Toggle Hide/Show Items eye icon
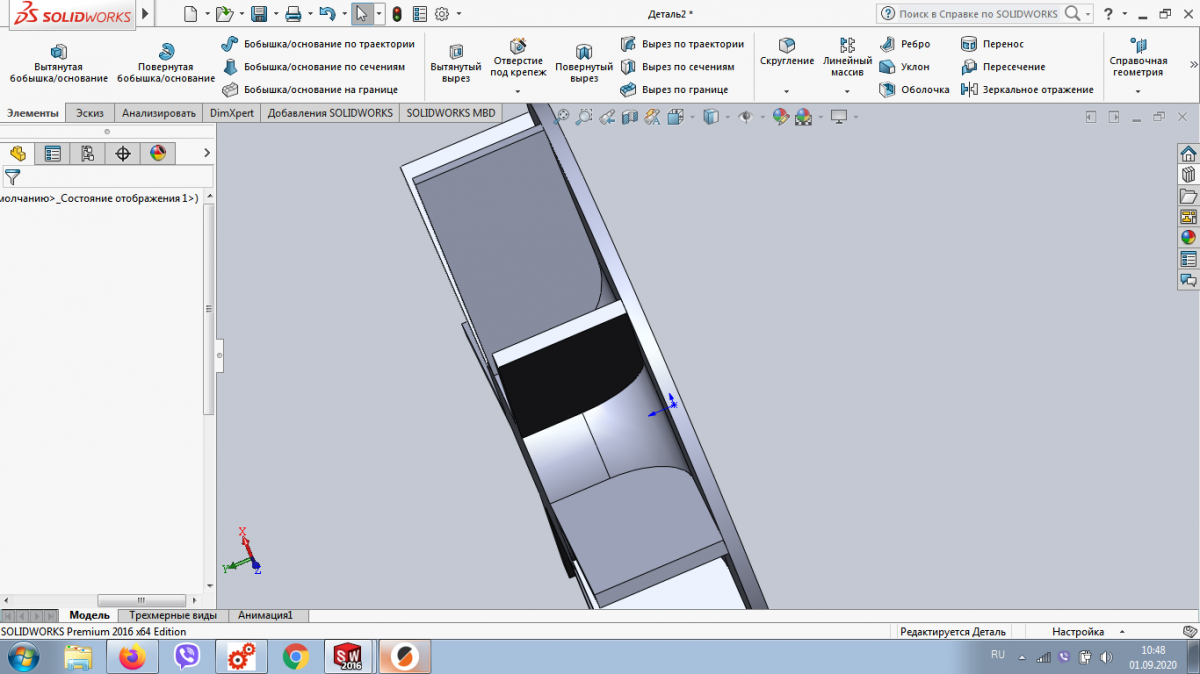The image size is (1200, 674). coord(745,117)
